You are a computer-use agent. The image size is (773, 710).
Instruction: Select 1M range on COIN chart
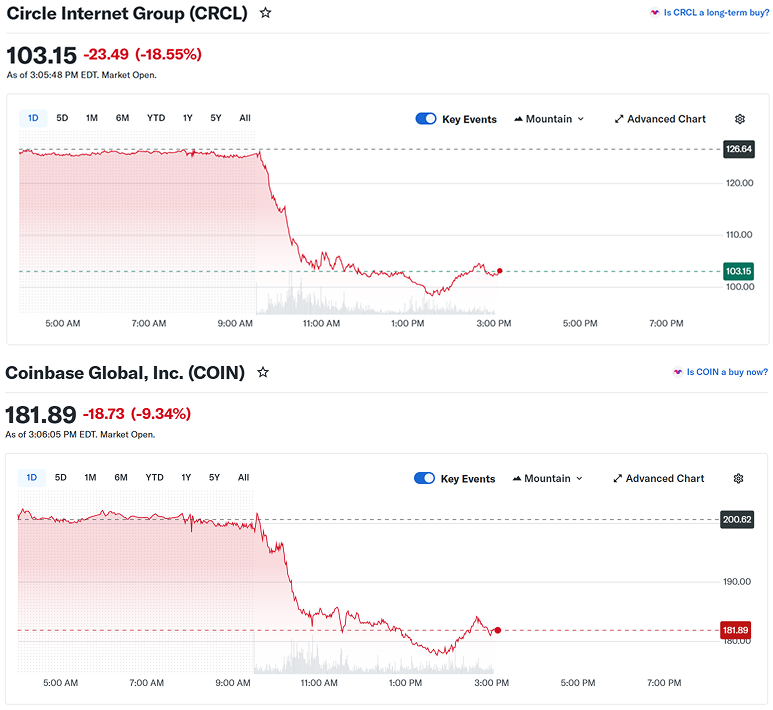(x=90, y=477)
